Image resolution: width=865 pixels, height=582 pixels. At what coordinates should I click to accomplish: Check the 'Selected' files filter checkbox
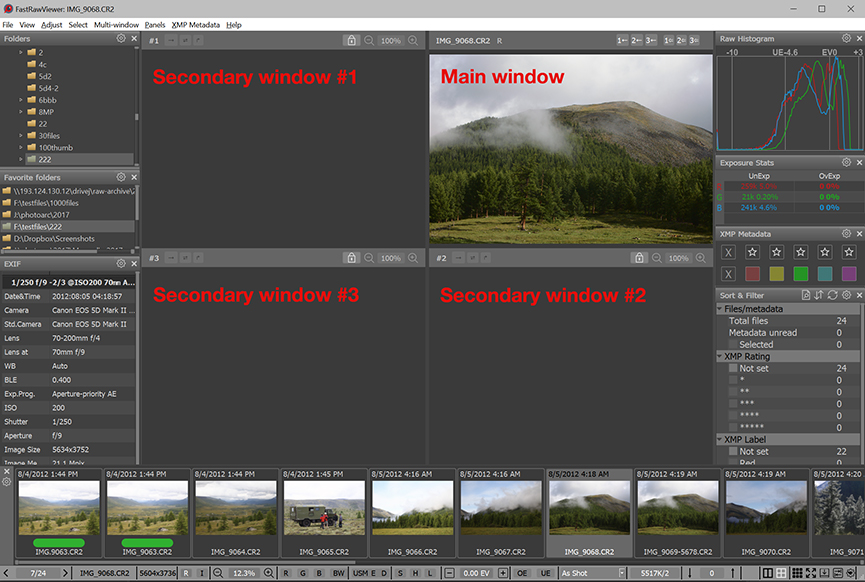[x=733, y=344]
